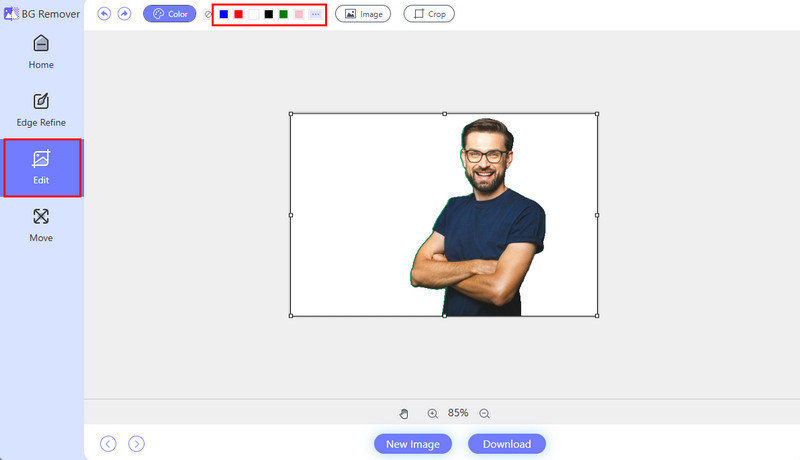800x460 pixels.
Task: Click the top-left canvas resize handle
Action: (x=291, y=114)
